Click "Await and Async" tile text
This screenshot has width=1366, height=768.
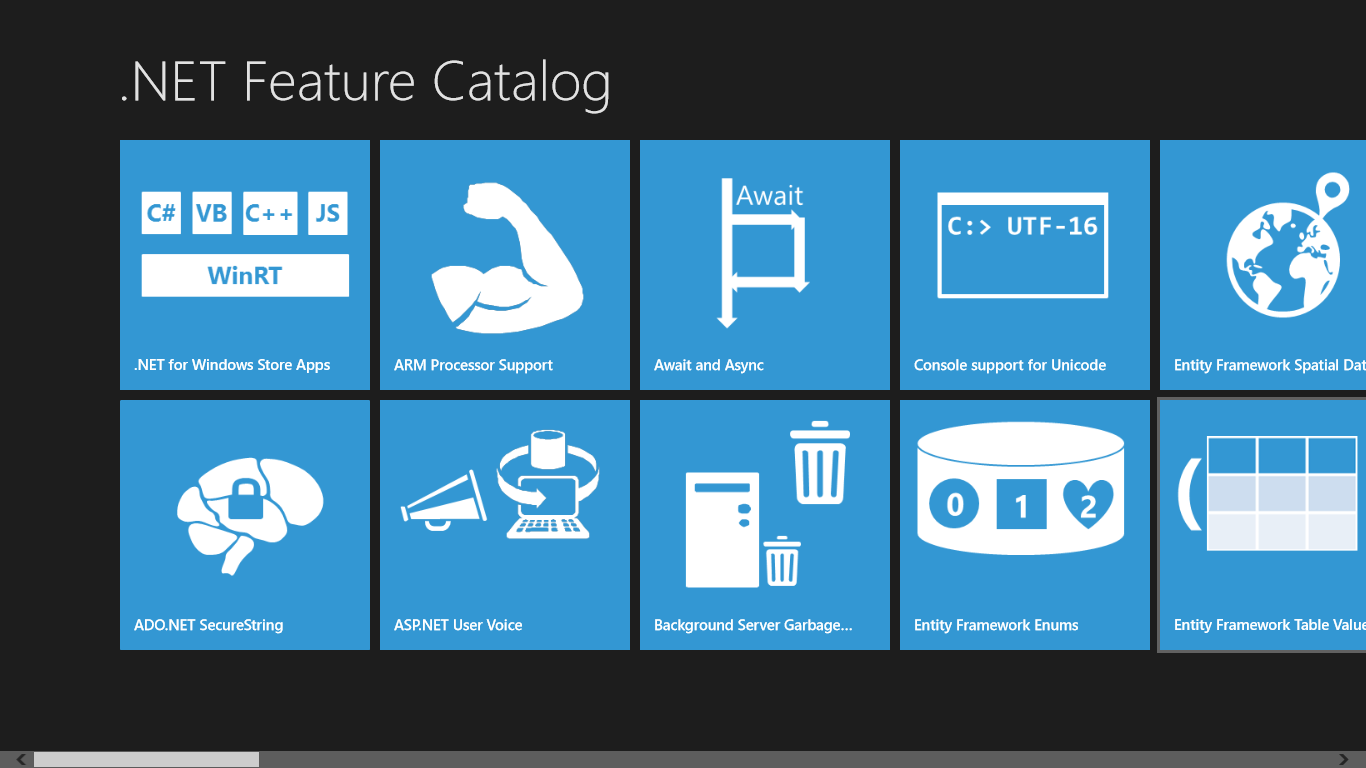click(x=709, y=365)
